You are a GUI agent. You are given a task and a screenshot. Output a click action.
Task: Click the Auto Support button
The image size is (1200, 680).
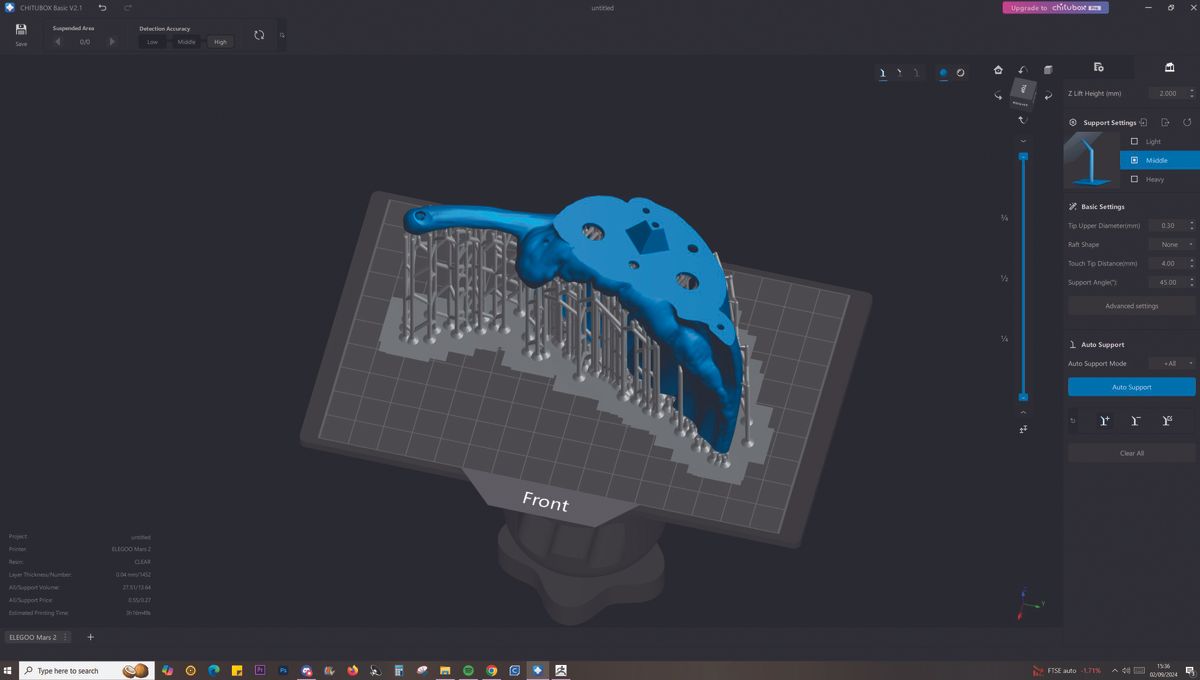pos(1131,386)
